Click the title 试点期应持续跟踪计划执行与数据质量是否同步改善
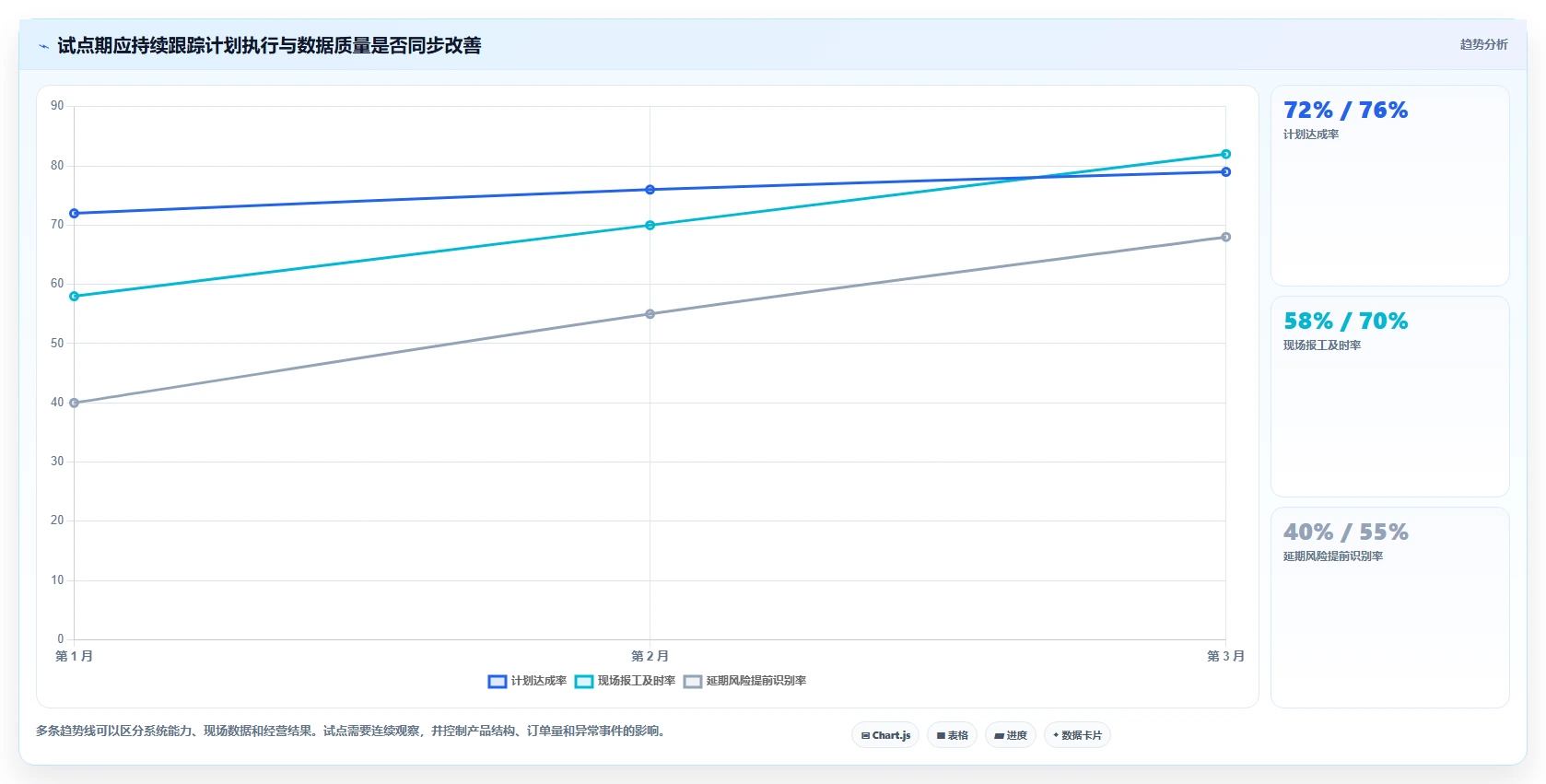The height and width of the screenshot is (784, 1546). (269, 46)
